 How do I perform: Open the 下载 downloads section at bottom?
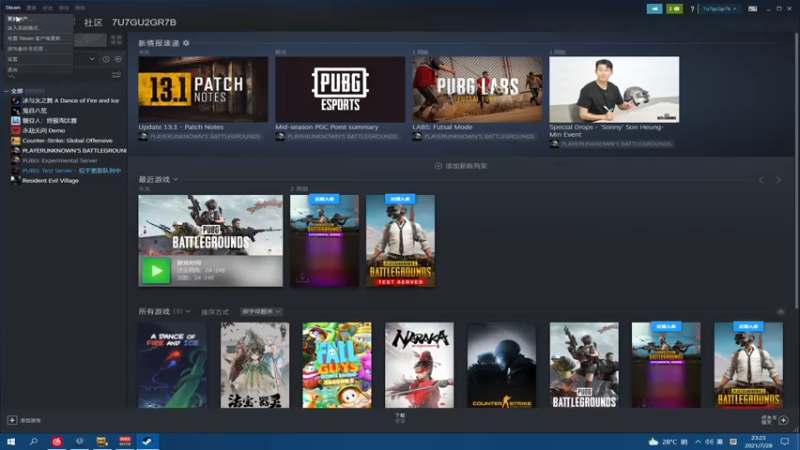400,418
